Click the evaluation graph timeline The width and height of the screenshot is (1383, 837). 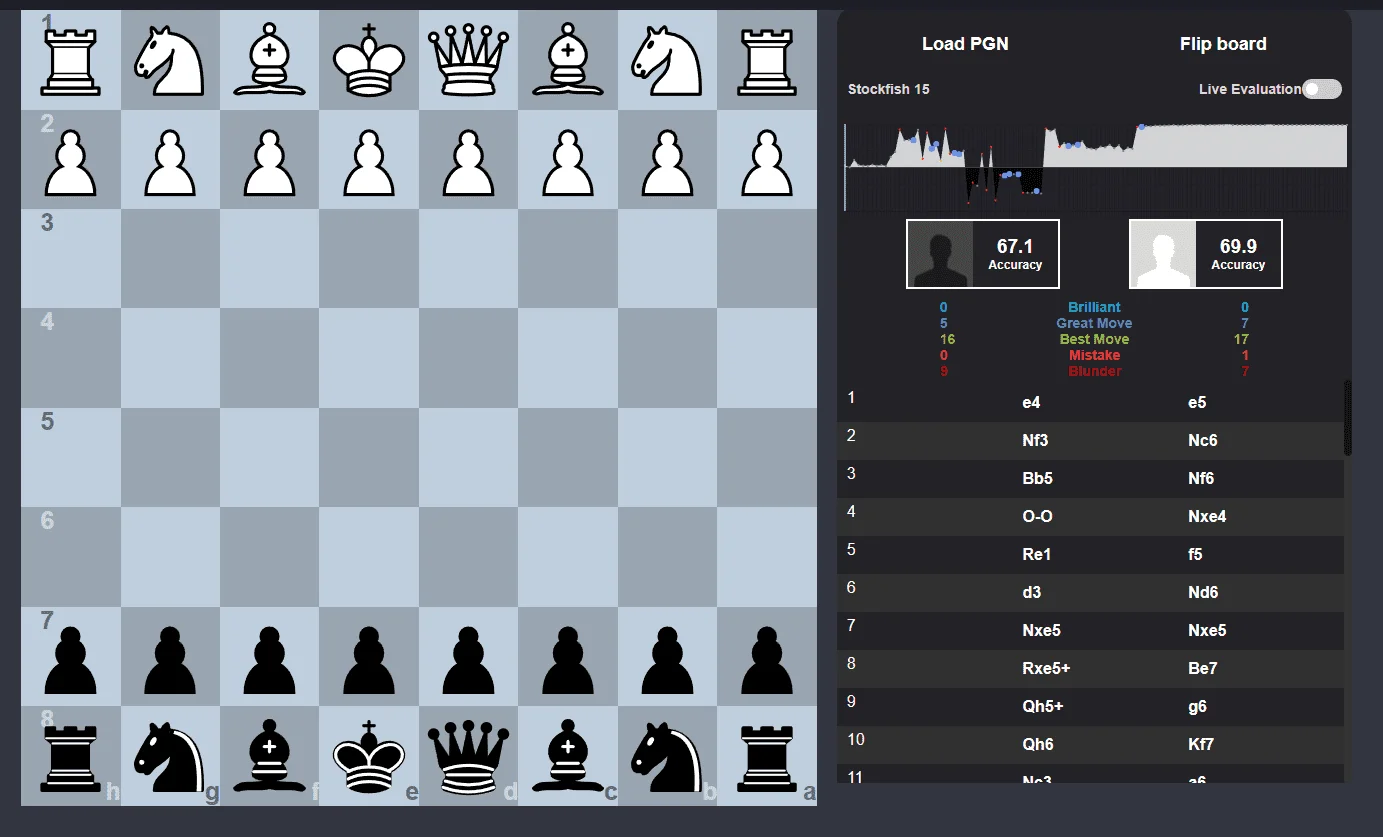pyautogui.click(x=1096, y=167)
